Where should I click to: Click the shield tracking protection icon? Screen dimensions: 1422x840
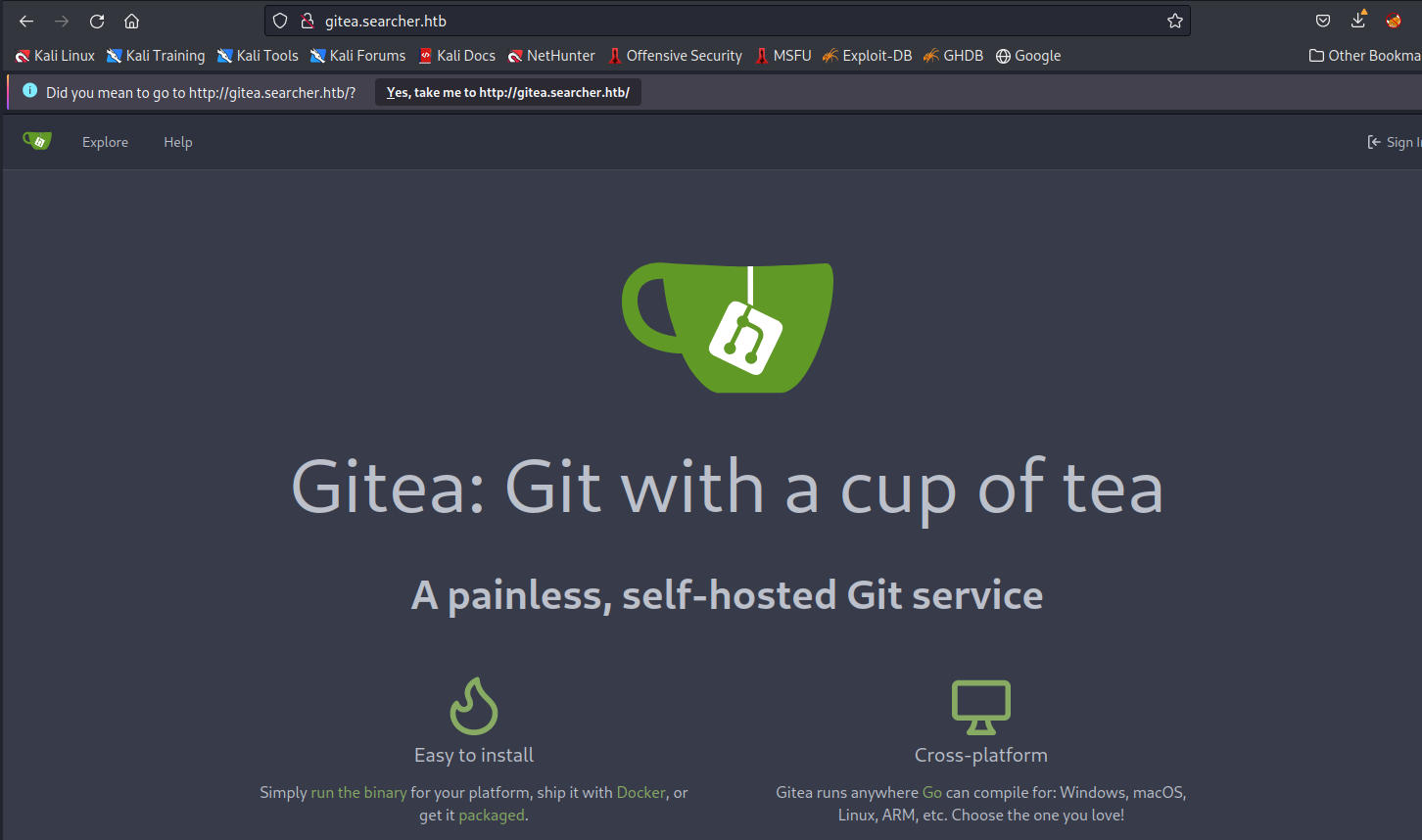pyautogui.click(x=280, y=22)
